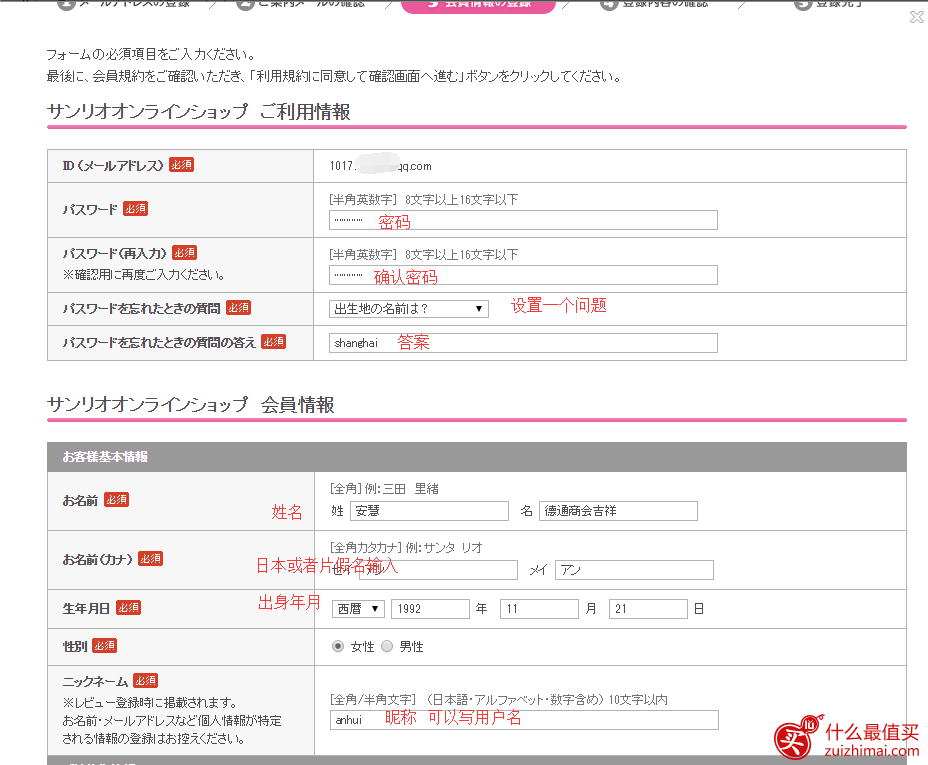The height and width of the screenshot is (765, 928).
Task: Click the お客様基本情報 section header
Action: (x=477, y=457)
